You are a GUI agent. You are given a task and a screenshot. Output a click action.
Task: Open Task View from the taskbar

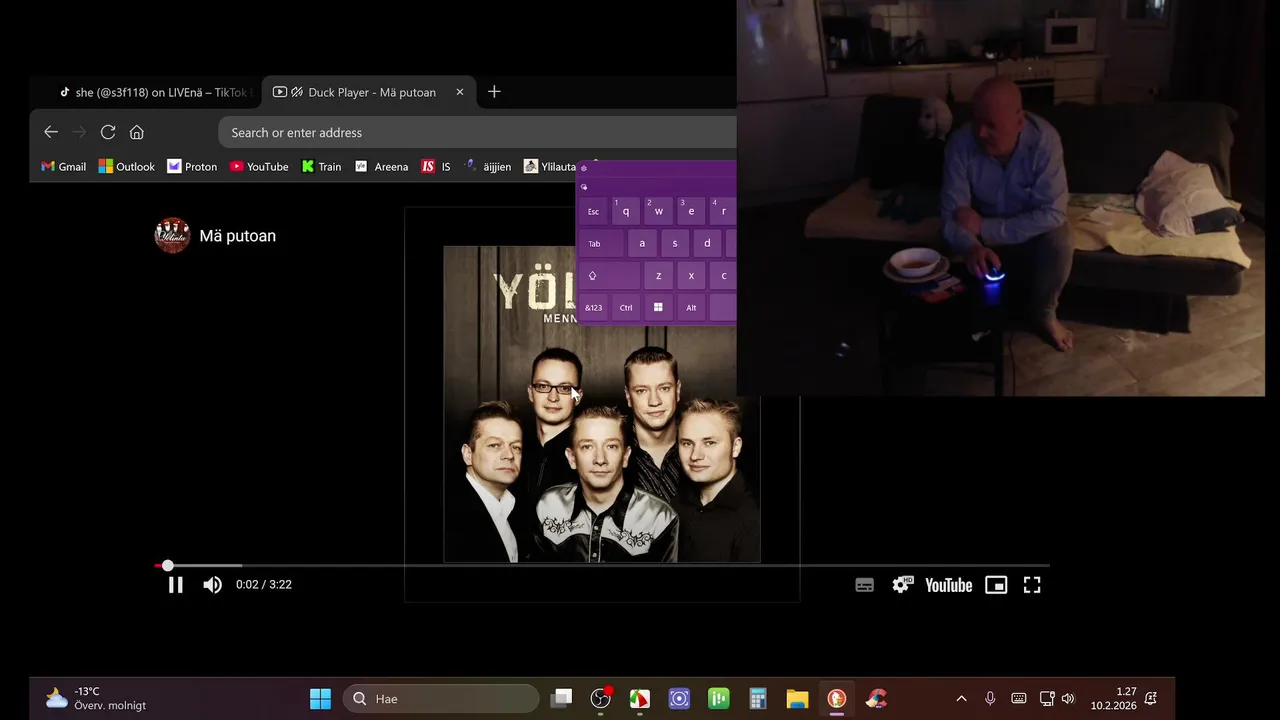[562, 699]
